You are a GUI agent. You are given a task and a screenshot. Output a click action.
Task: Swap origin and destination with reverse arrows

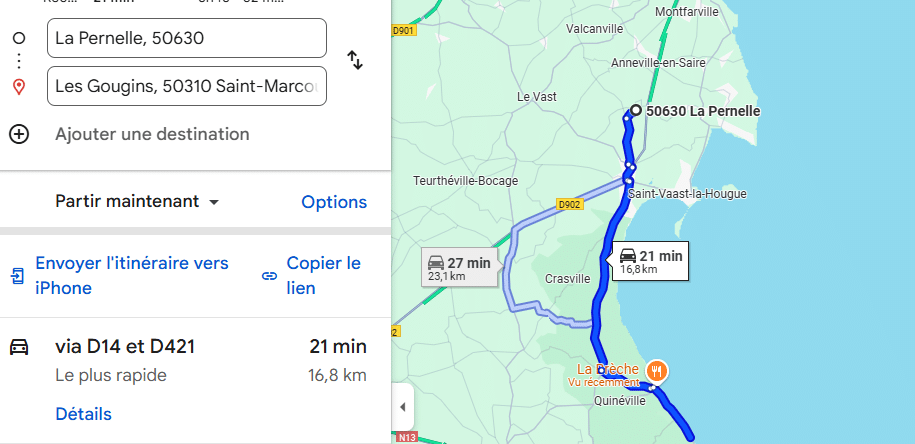click(355, 60)
